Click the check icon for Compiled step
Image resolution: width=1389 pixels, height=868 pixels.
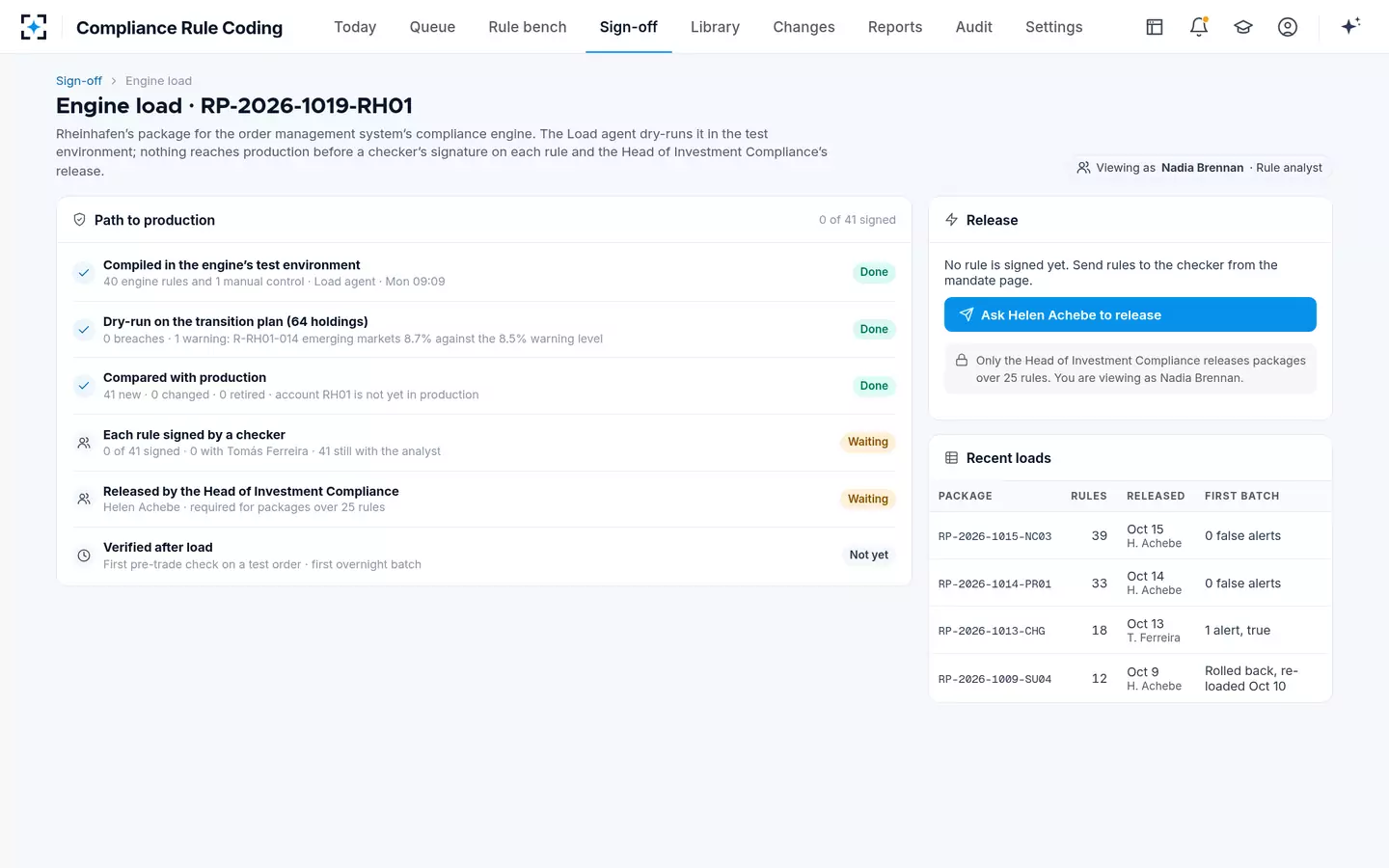tap(84, 273)
